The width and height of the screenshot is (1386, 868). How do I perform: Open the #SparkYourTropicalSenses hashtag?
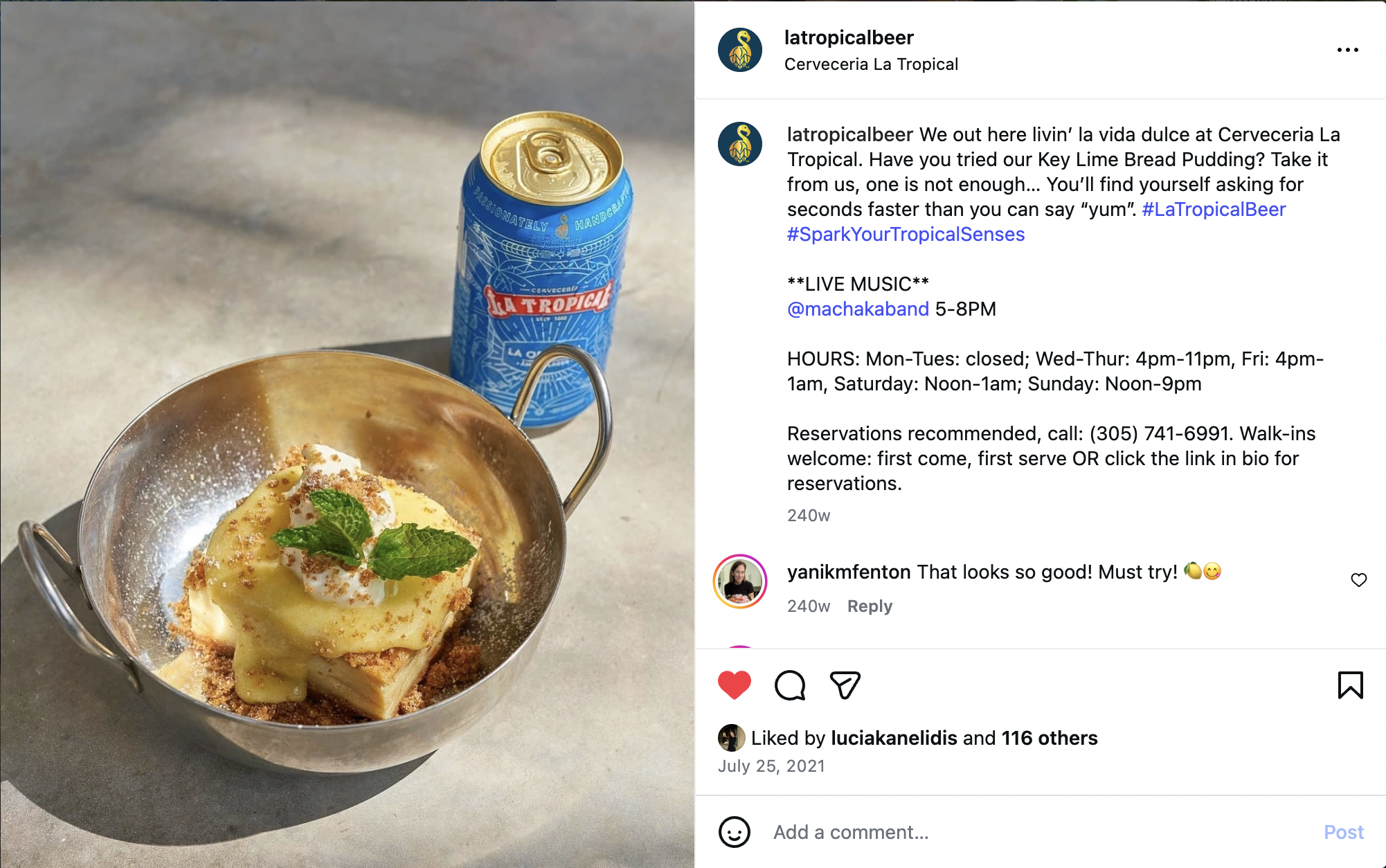click(x=906, y=234)
